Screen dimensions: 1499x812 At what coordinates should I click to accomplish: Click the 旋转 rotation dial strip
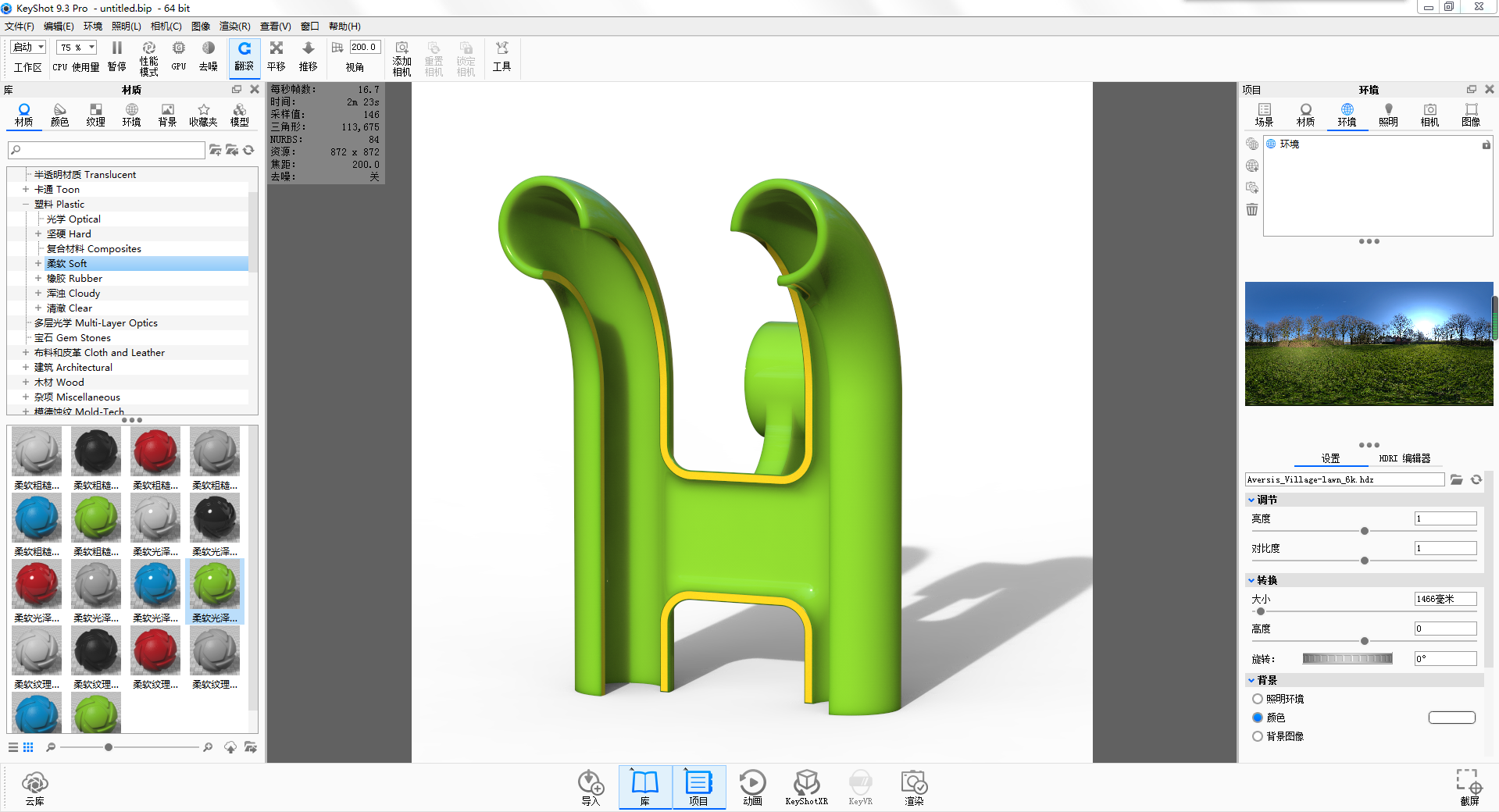tap(1347, 659)
